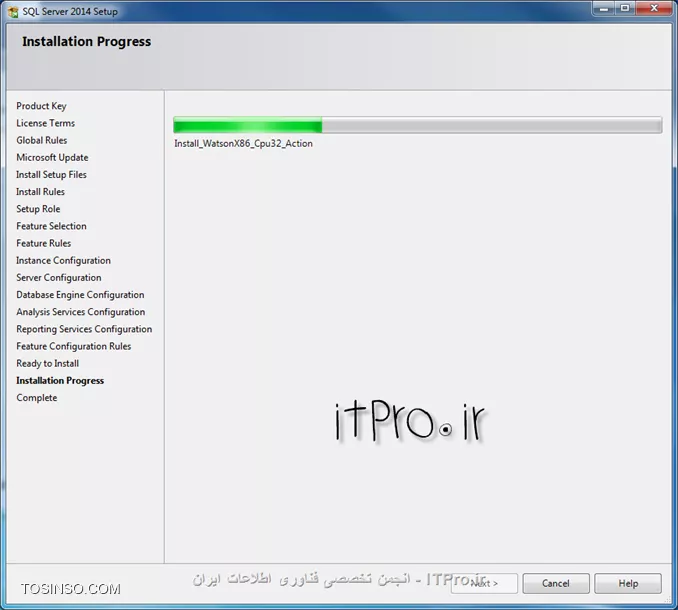Click the disabled Next button

484,583
